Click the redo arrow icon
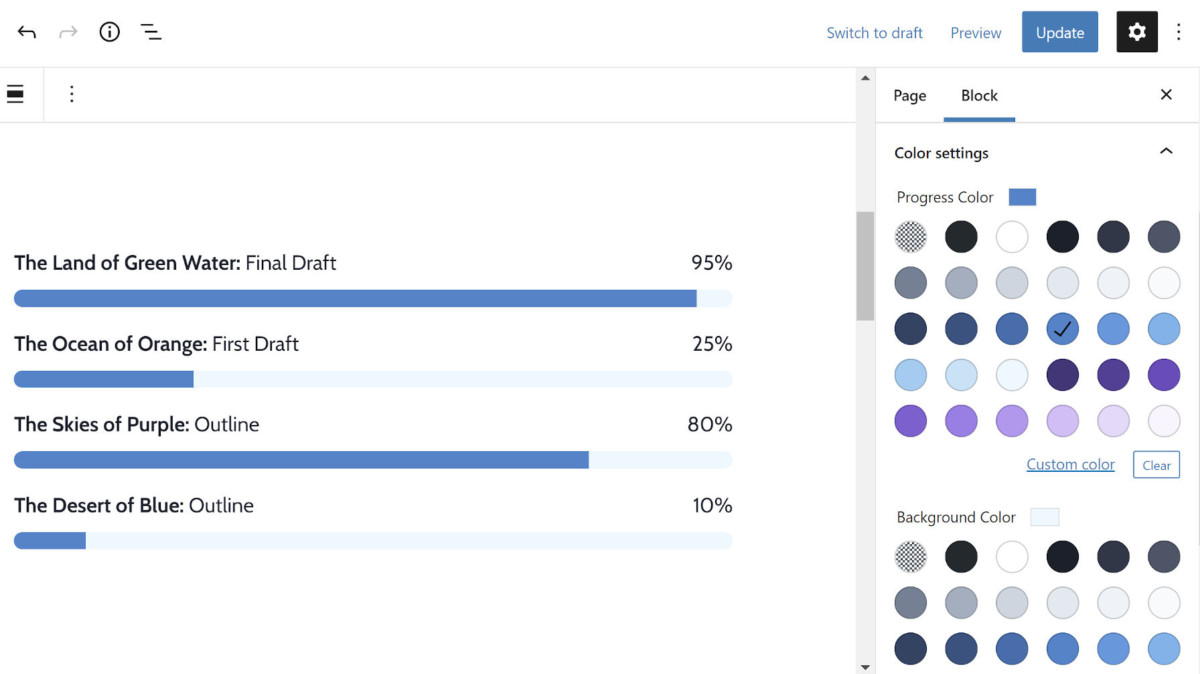The width and height of the screenshot is (1200, 674). point(68,32)
